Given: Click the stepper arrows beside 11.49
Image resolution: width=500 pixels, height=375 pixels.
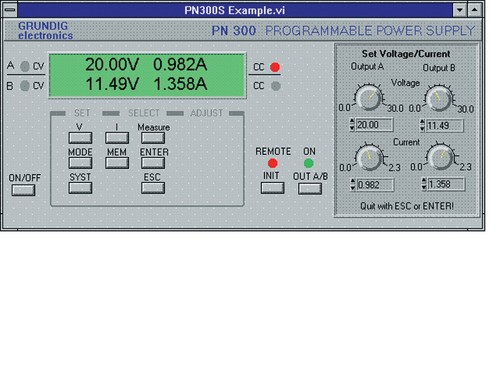Looking at the screenshot, I should 422,125.
